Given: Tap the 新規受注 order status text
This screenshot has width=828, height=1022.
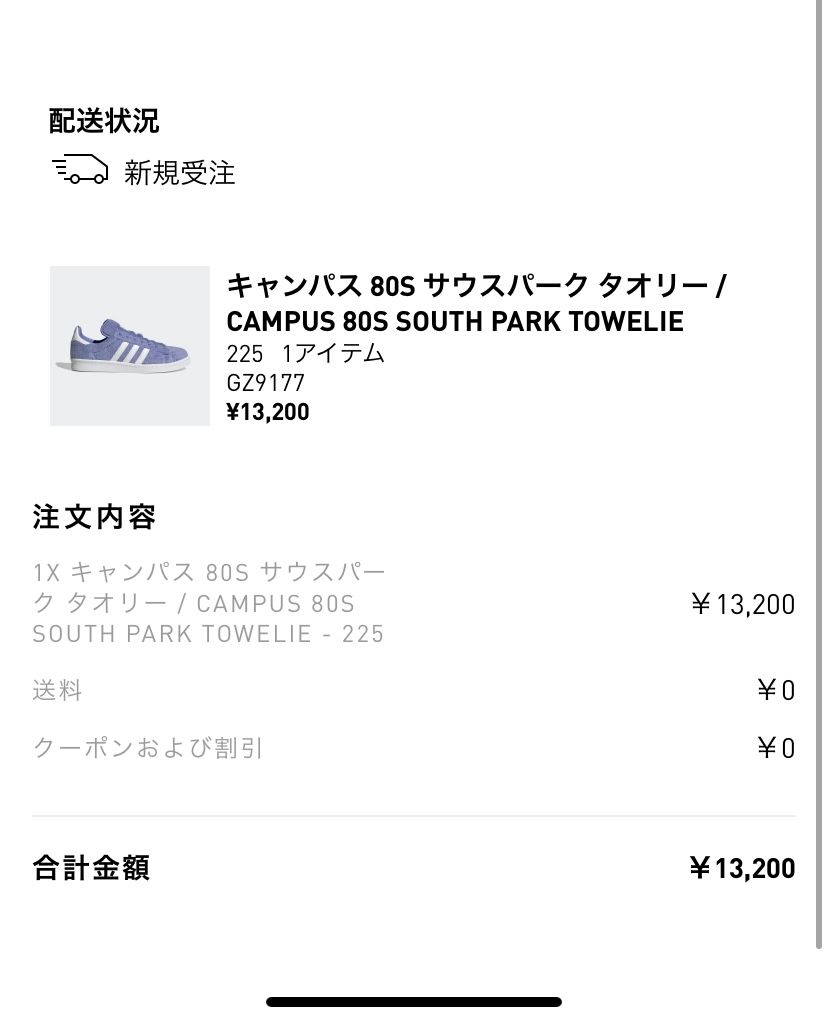Looking at the screenshot, I should click(180, 173).
